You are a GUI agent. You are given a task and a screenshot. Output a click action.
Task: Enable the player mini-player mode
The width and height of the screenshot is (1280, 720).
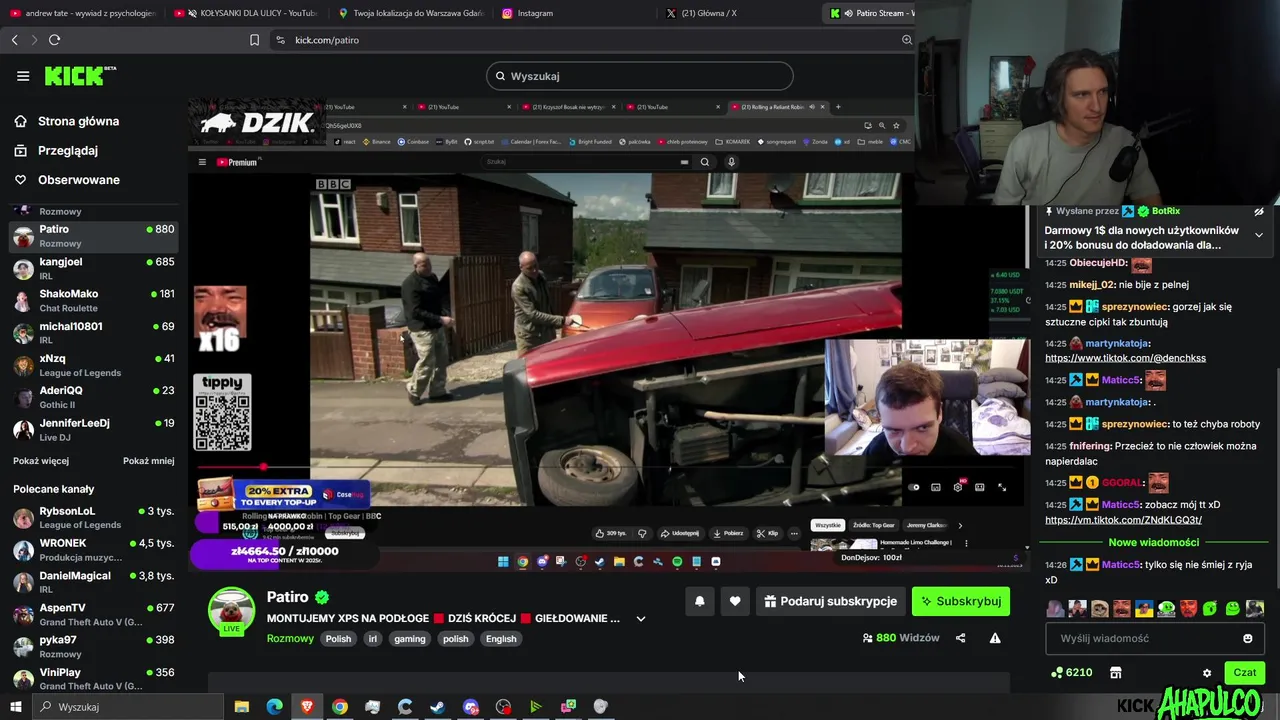[x=936, y=487]
